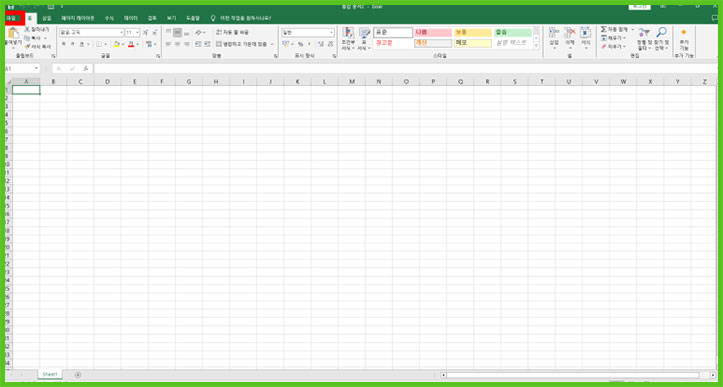Switch to the Insert ribbon tab
This screenshot has height=387, width=723.
[x=47, y=18]
